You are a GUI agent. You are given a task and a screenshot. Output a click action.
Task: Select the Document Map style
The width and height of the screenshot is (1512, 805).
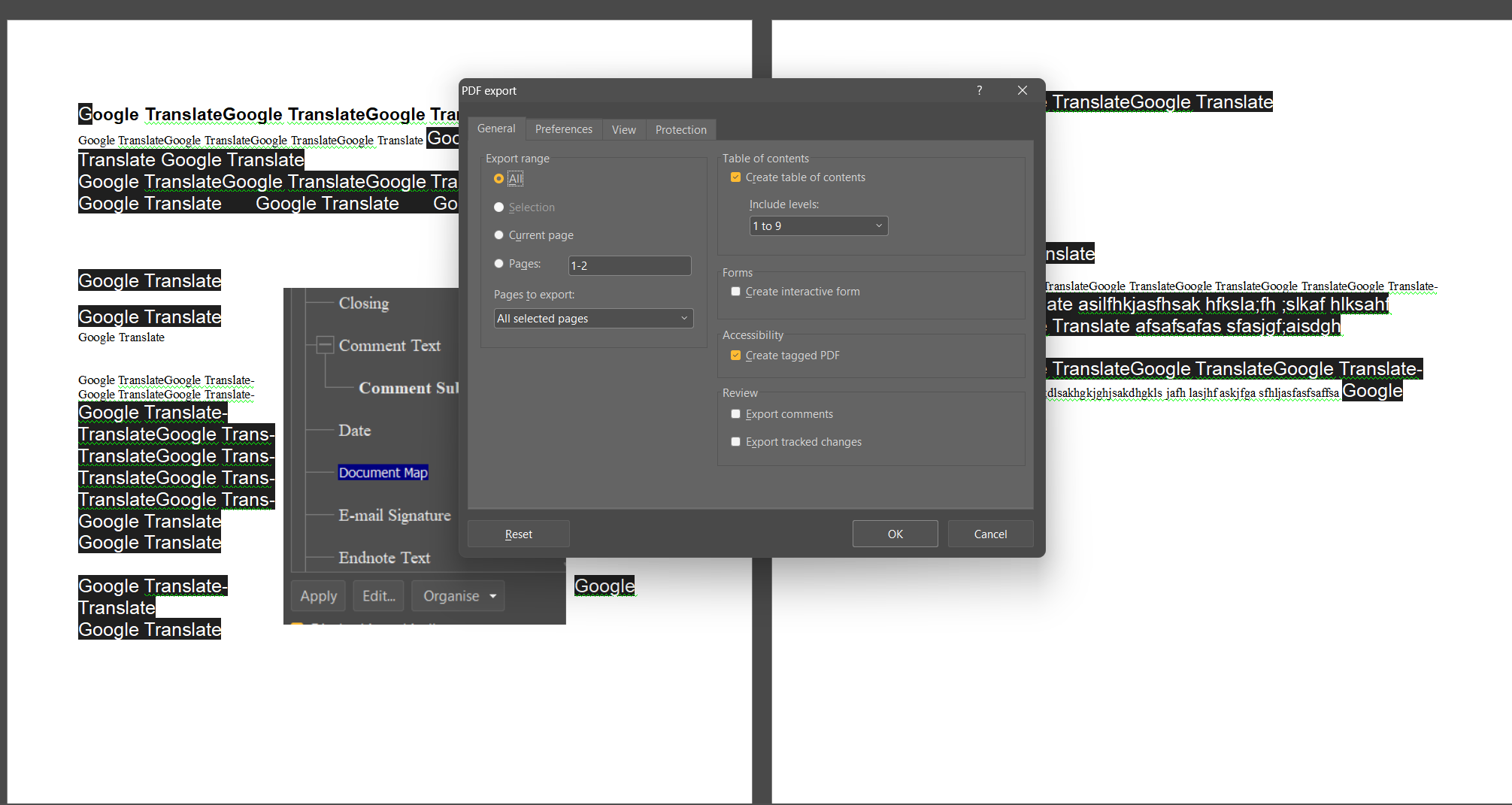click(383, 473)
